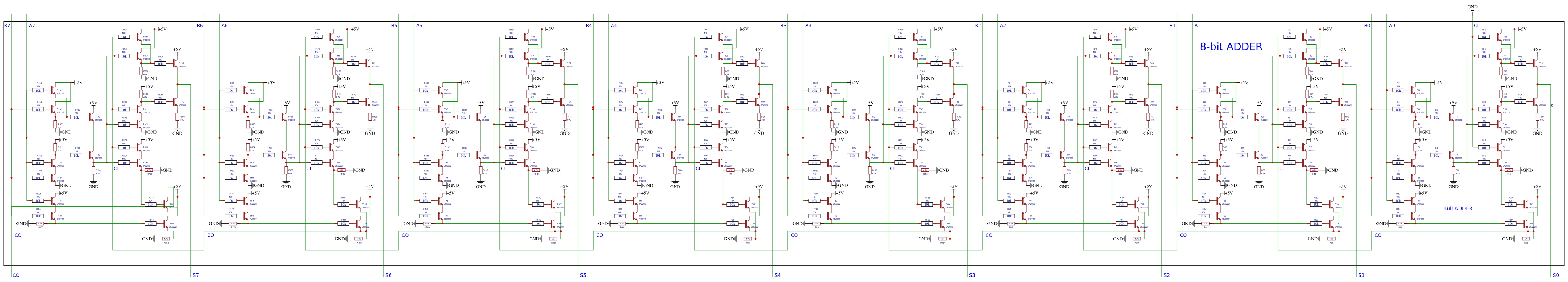This screenshot has width=1568, height=282.
Task: Select the B5 input label
Action: pos(394,26)
